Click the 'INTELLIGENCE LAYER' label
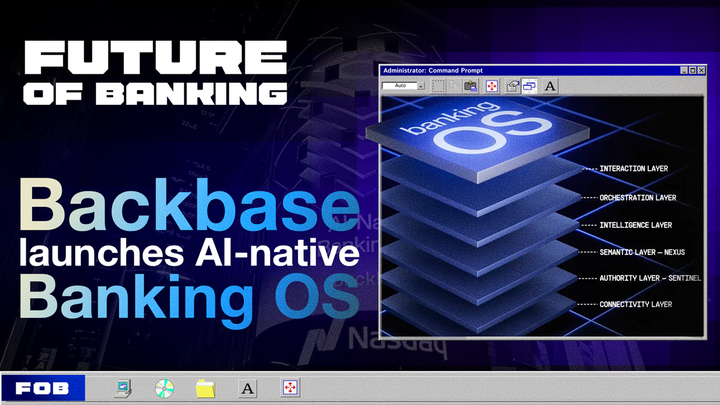Viewport: 720px width, 405px height. (636, 225)
